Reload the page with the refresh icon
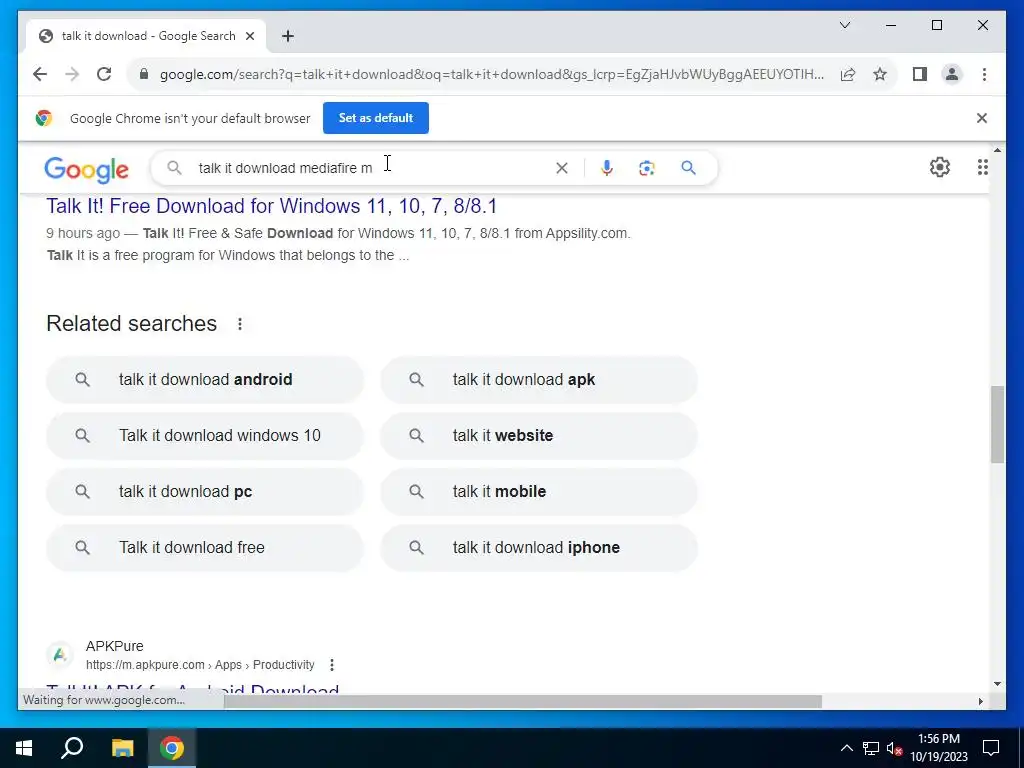Image resolution: width=1024 pixels, height=768 pixels. pos(104,74)
